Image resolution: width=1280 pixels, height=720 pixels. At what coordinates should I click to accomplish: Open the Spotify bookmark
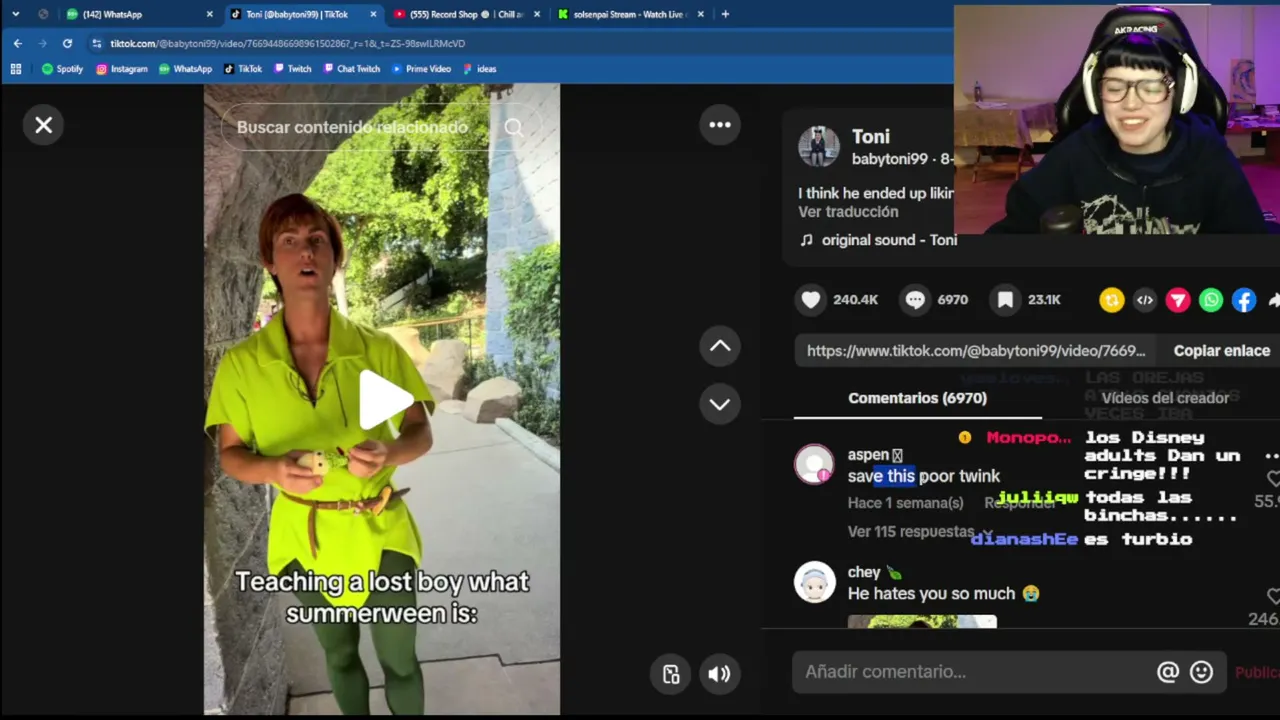[x=62, y=69]
